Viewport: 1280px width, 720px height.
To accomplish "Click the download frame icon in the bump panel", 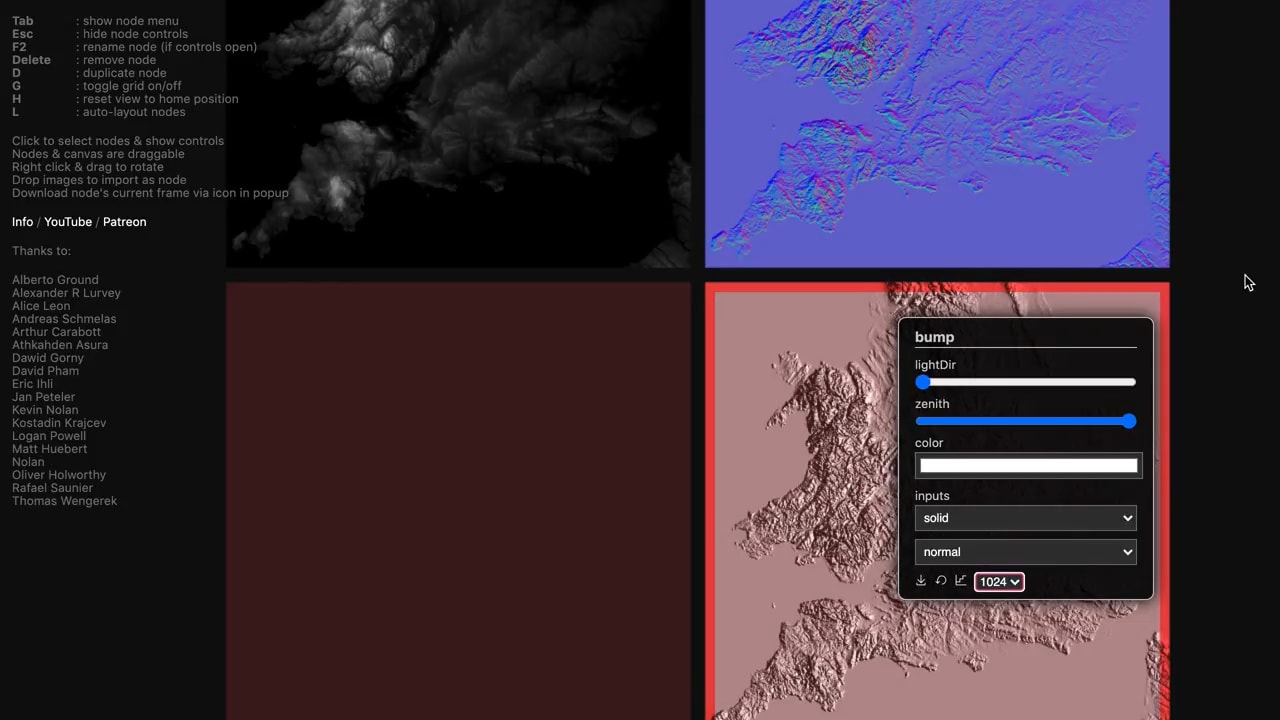I will 920,580.
